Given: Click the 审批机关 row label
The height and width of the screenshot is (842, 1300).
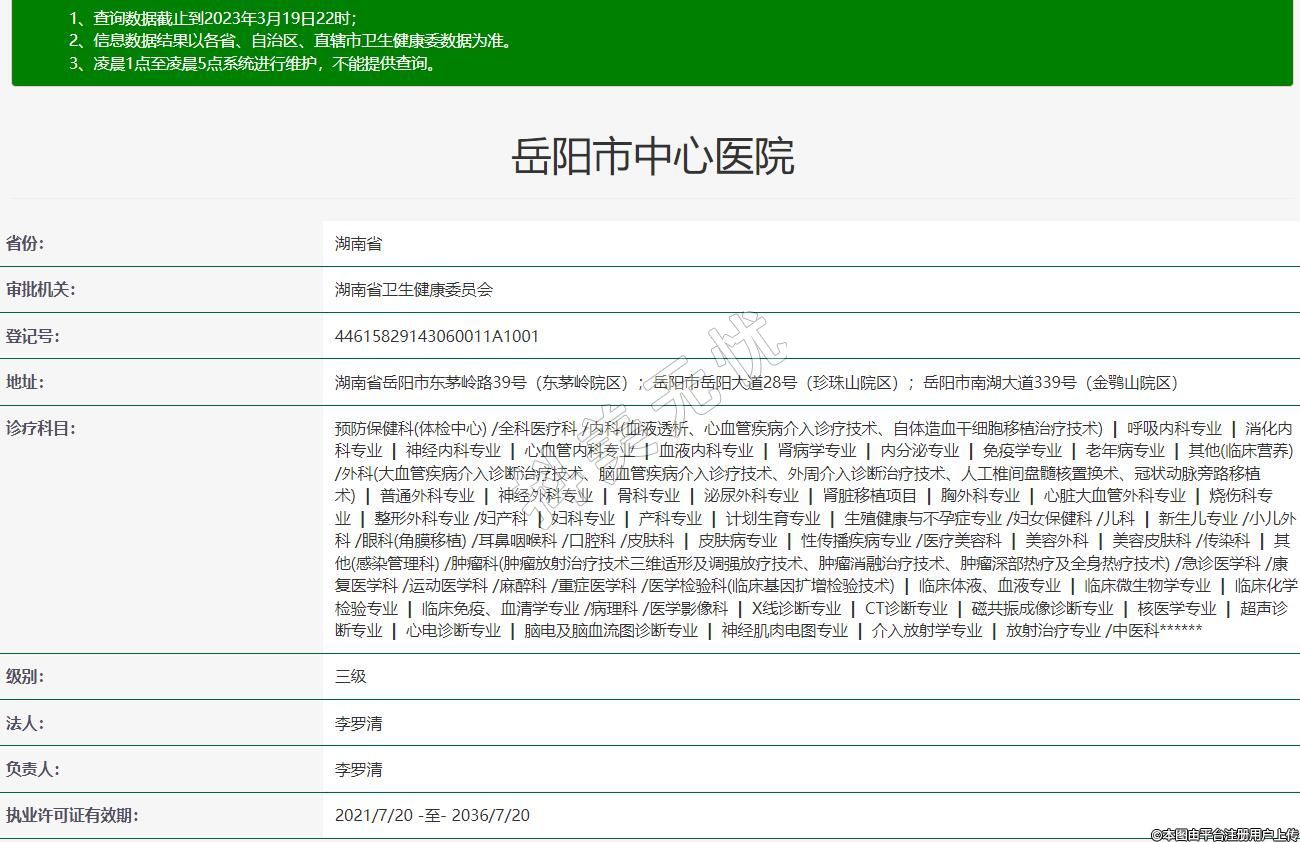Looking at the screenshot, I should tap(41, 290).
